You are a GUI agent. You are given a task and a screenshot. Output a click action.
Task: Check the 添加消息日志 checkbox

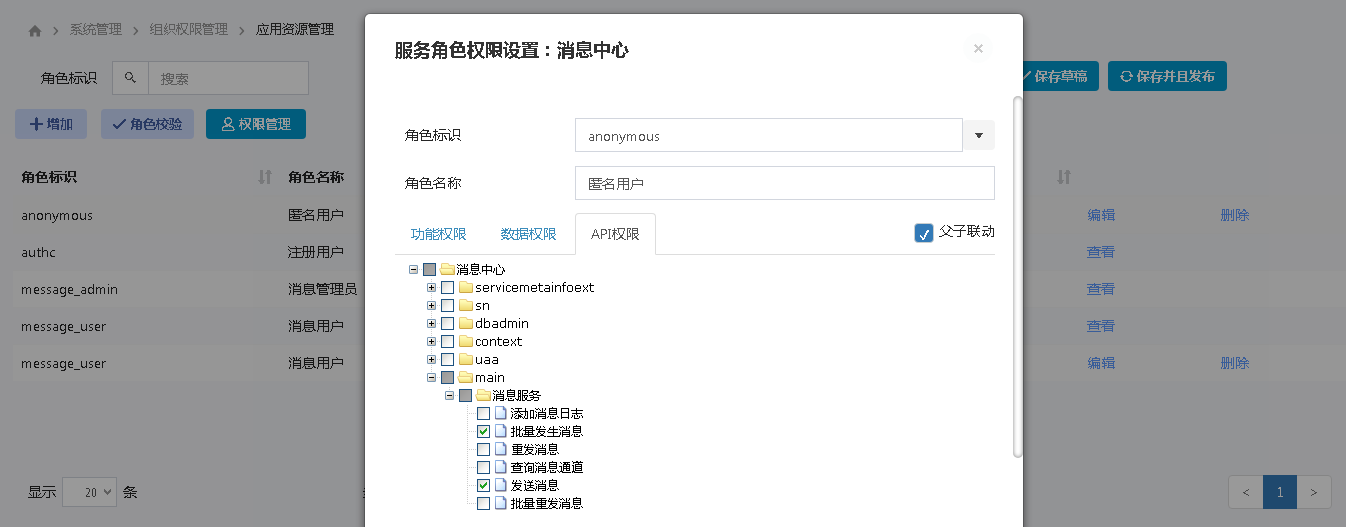tap(484, 414)
